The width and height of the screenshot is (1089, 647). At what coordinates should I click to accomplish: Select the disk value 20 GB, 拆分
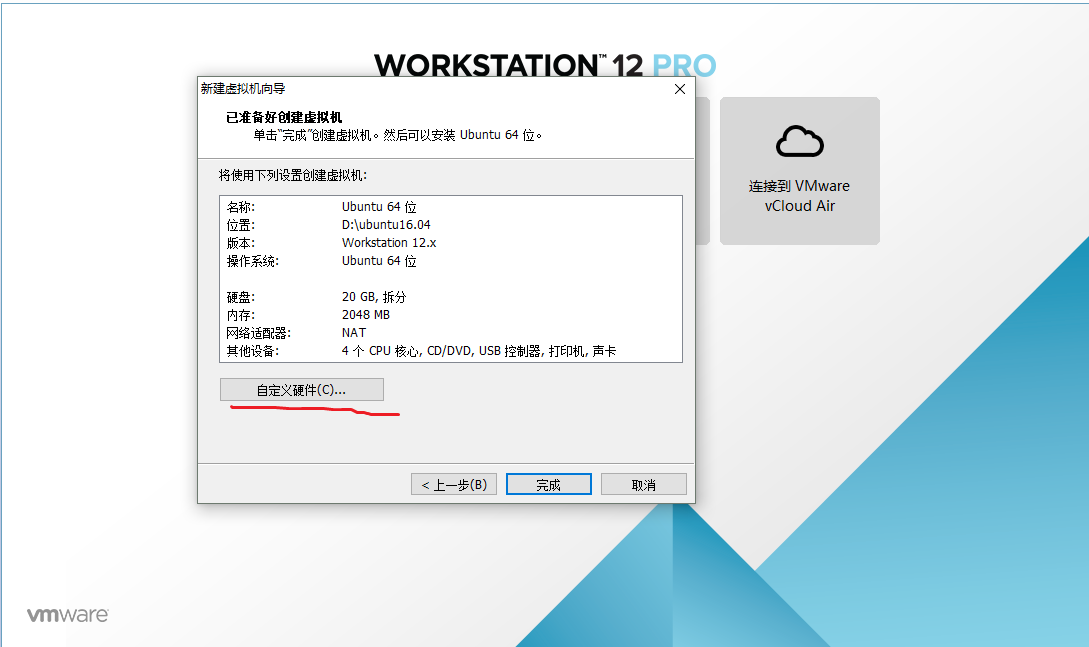click(374, 297)
